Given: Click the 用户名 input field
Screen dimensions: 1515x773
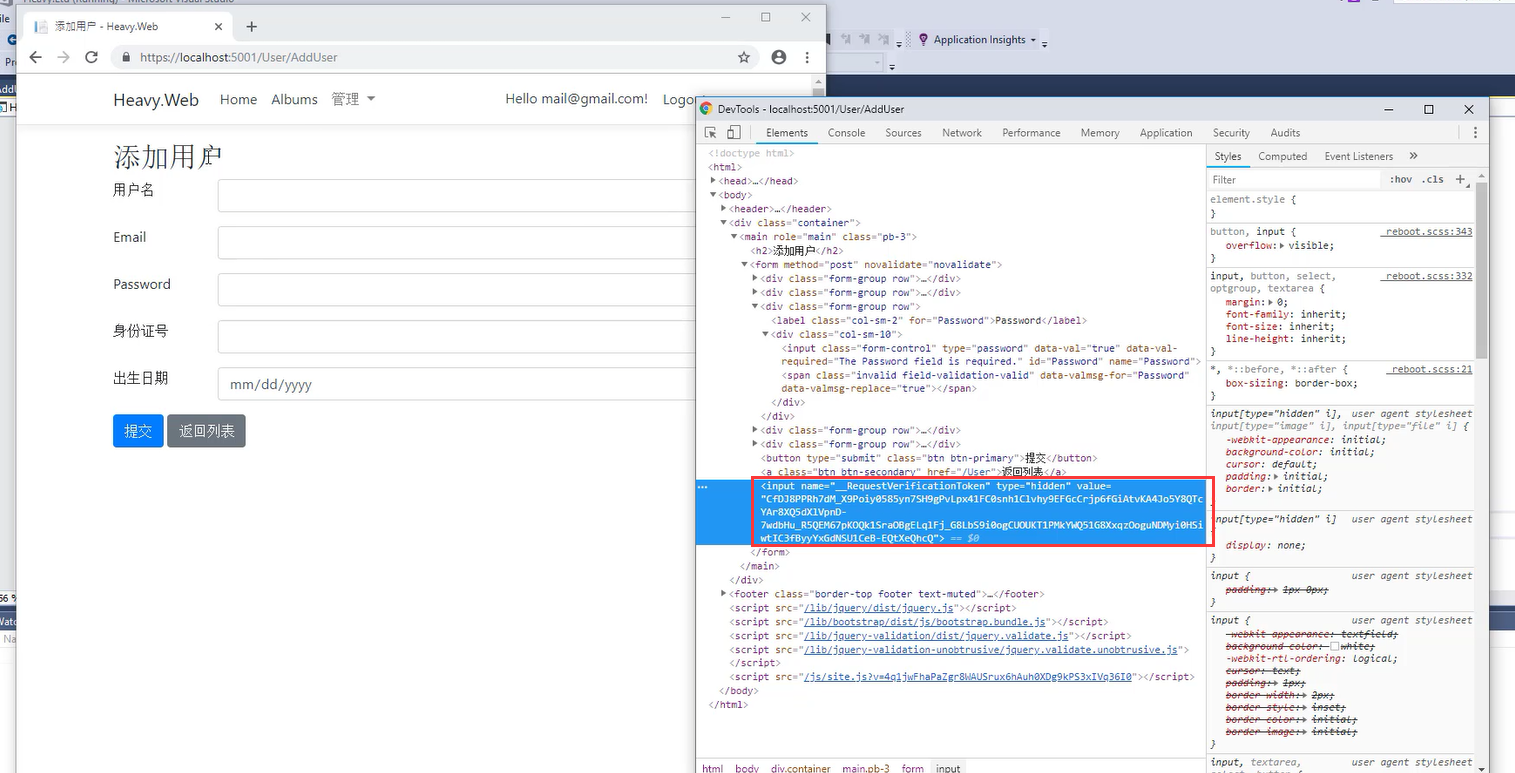Looking at the screenshot, I should pos(457,196).
